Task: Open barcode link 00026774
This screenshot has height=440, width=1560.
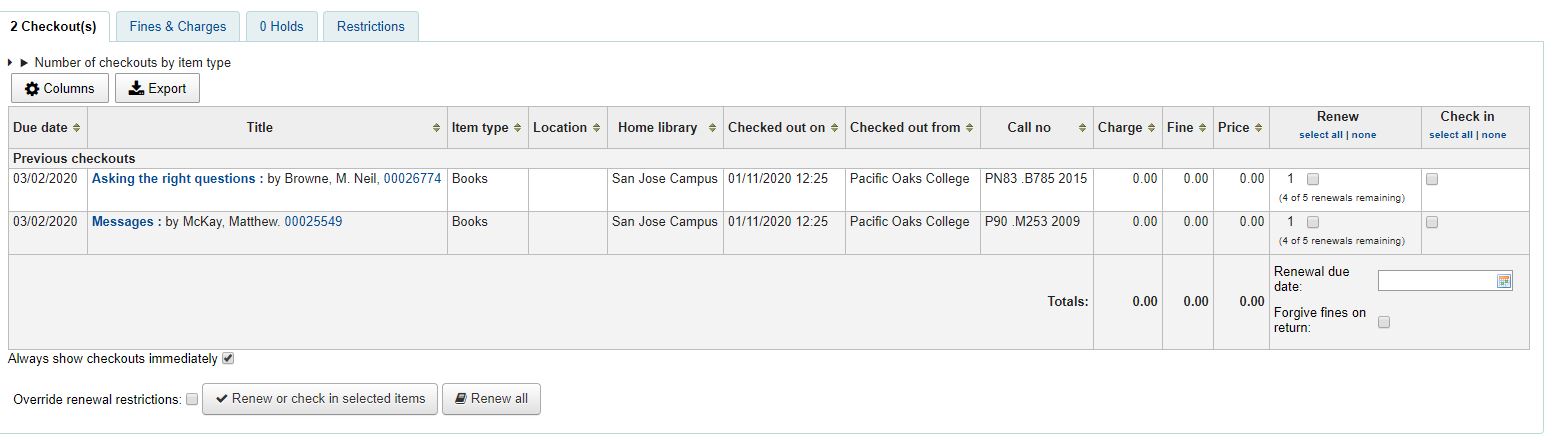Action: coord(412,179)
